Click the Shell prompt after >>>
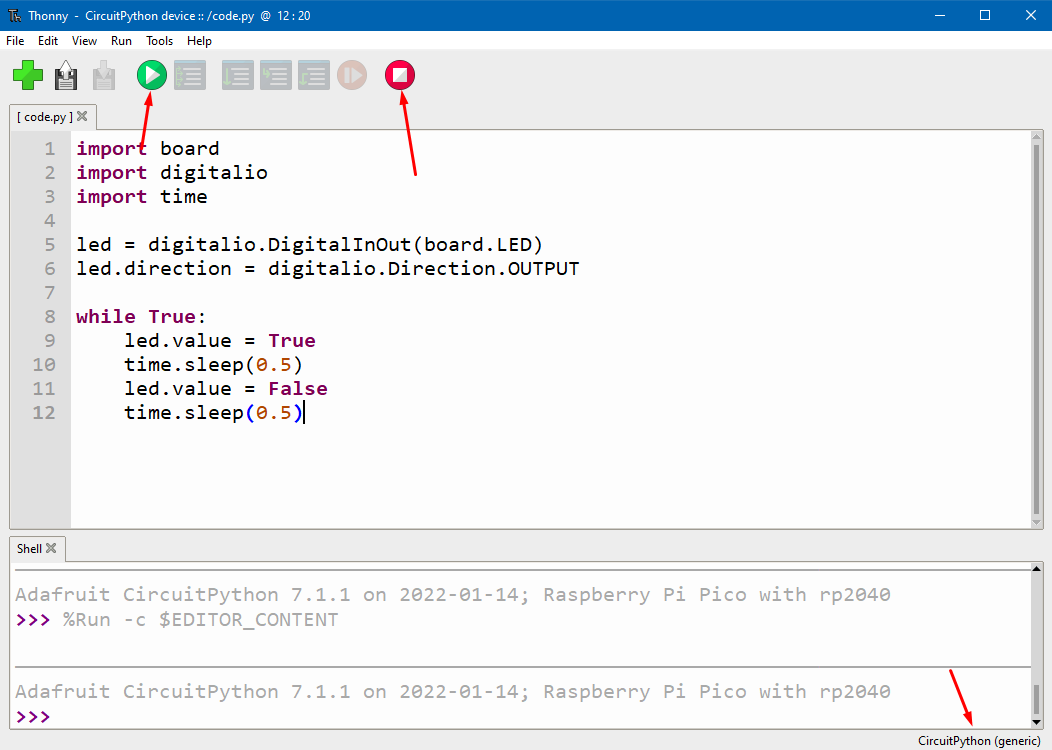This screenshot has width=1052, height=750. click(70, 717)
